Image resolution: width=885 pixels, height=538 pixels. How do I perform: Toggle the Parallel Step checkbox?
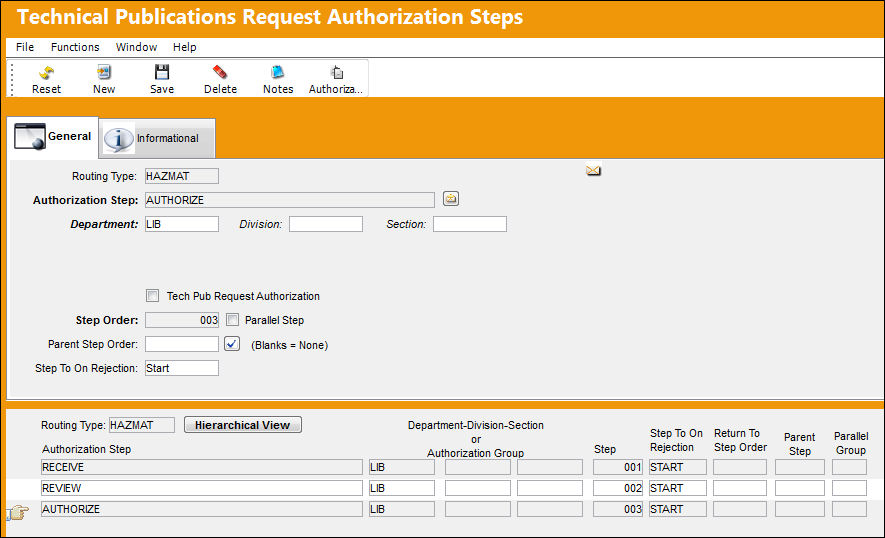pyautogui.click(x=232, y=320)
